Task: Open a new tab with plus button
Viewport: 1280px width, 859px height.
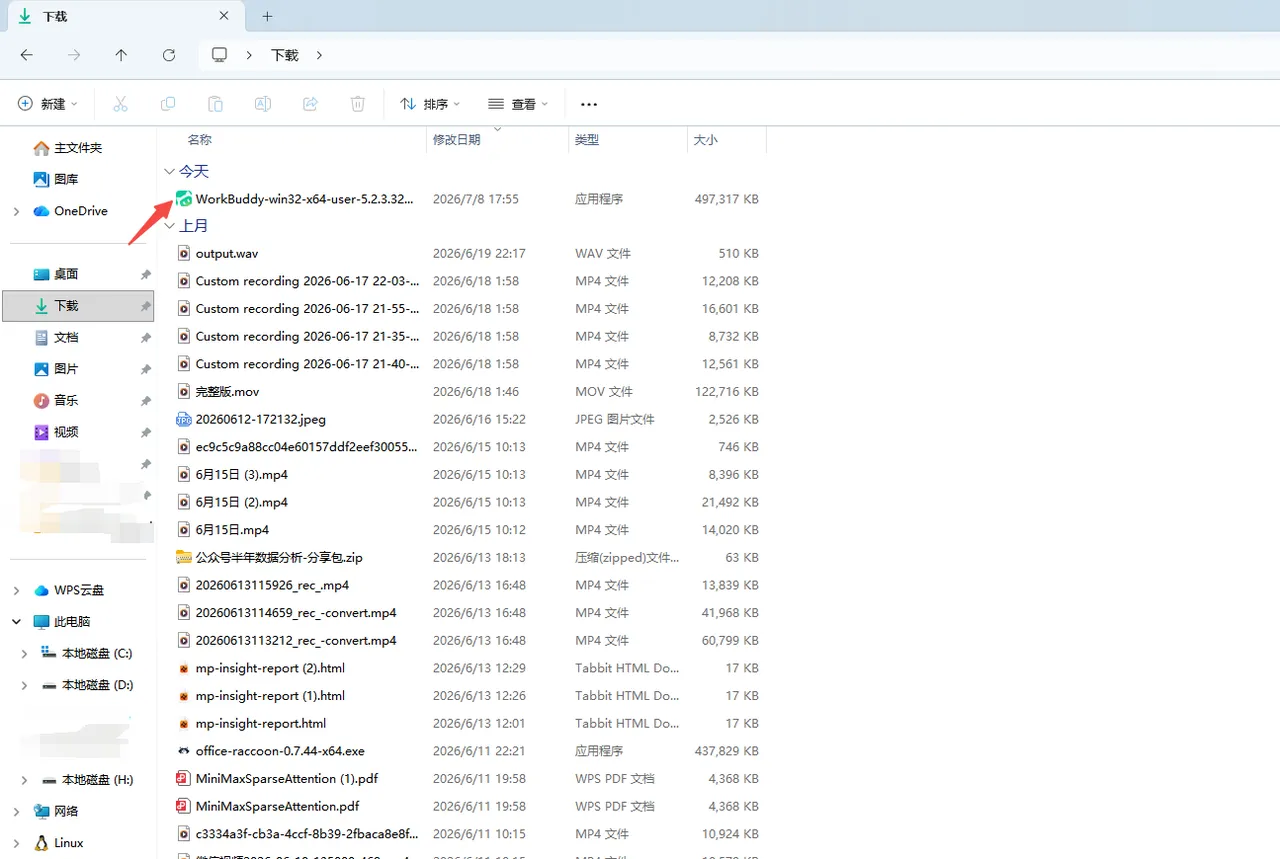Action: click(267, 16)
